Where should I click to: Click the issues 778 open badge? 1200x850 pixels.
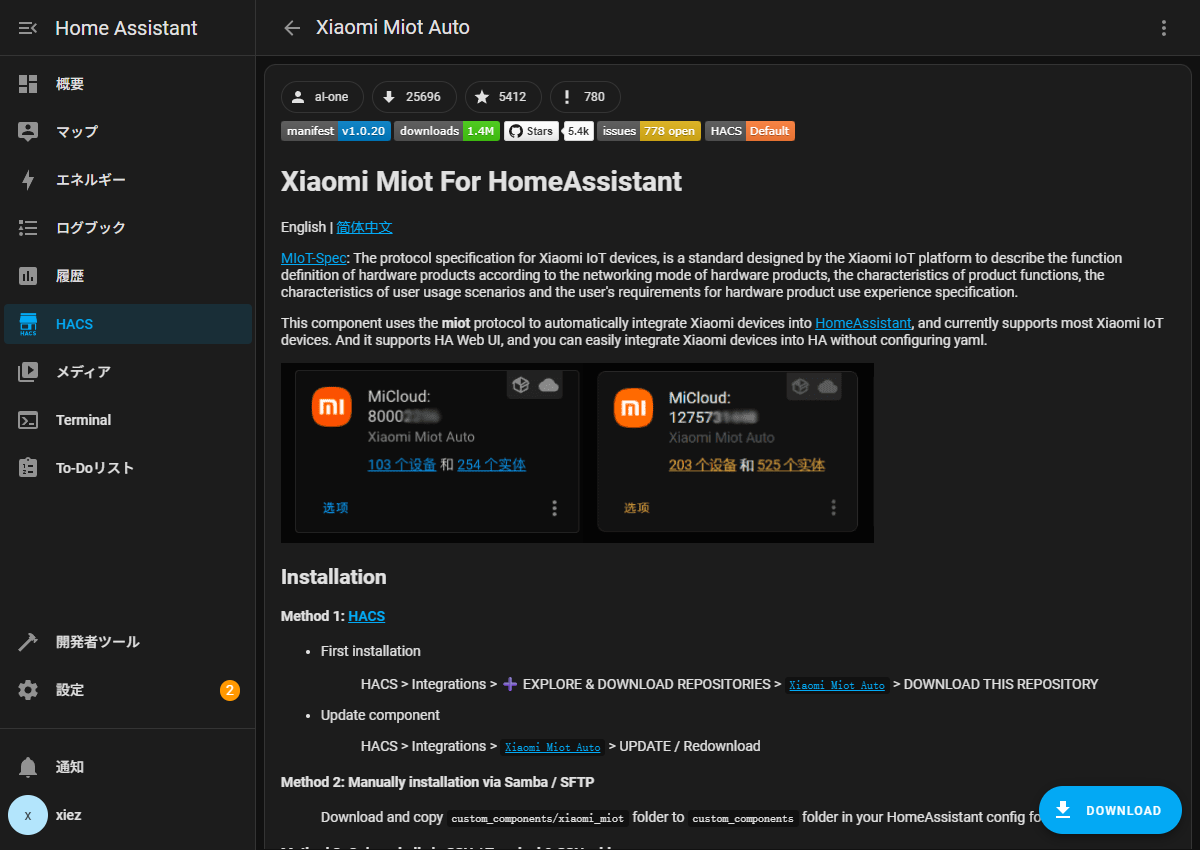pos(649,131)
